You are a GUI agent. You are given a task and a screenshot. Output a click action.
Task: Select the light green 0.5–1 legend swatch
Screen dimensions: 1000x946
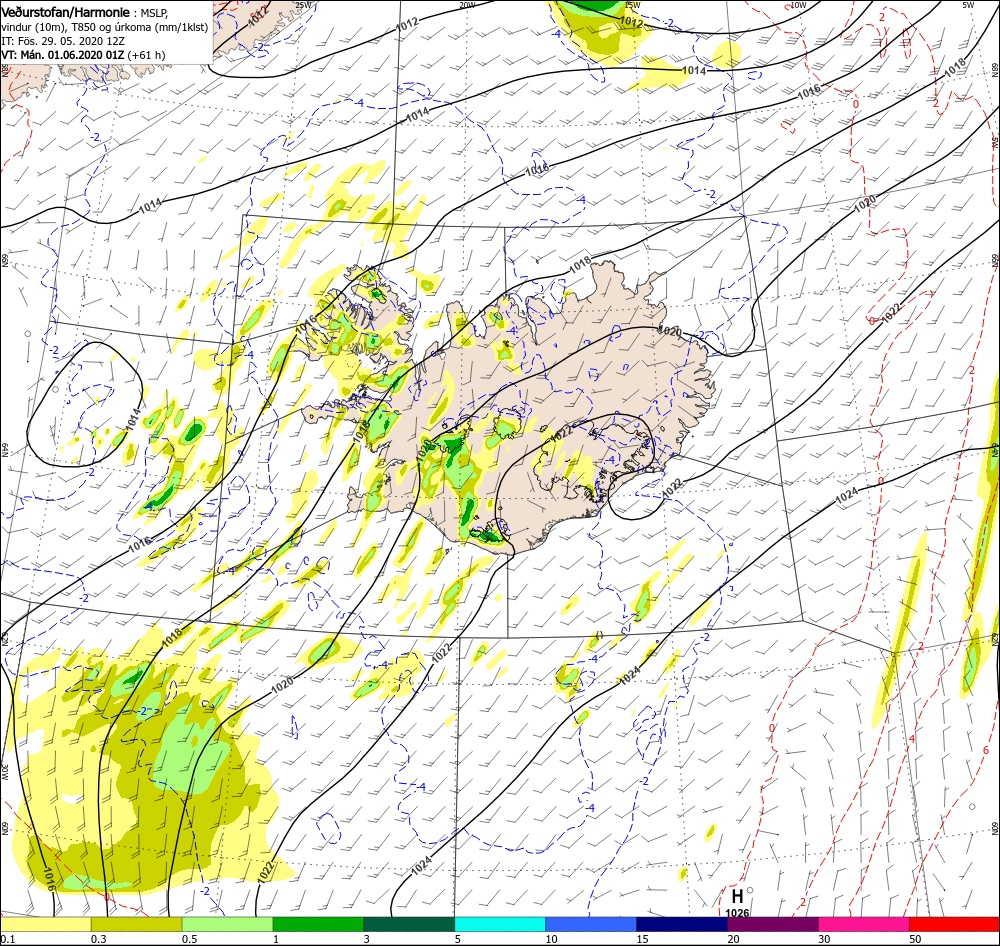228,924
